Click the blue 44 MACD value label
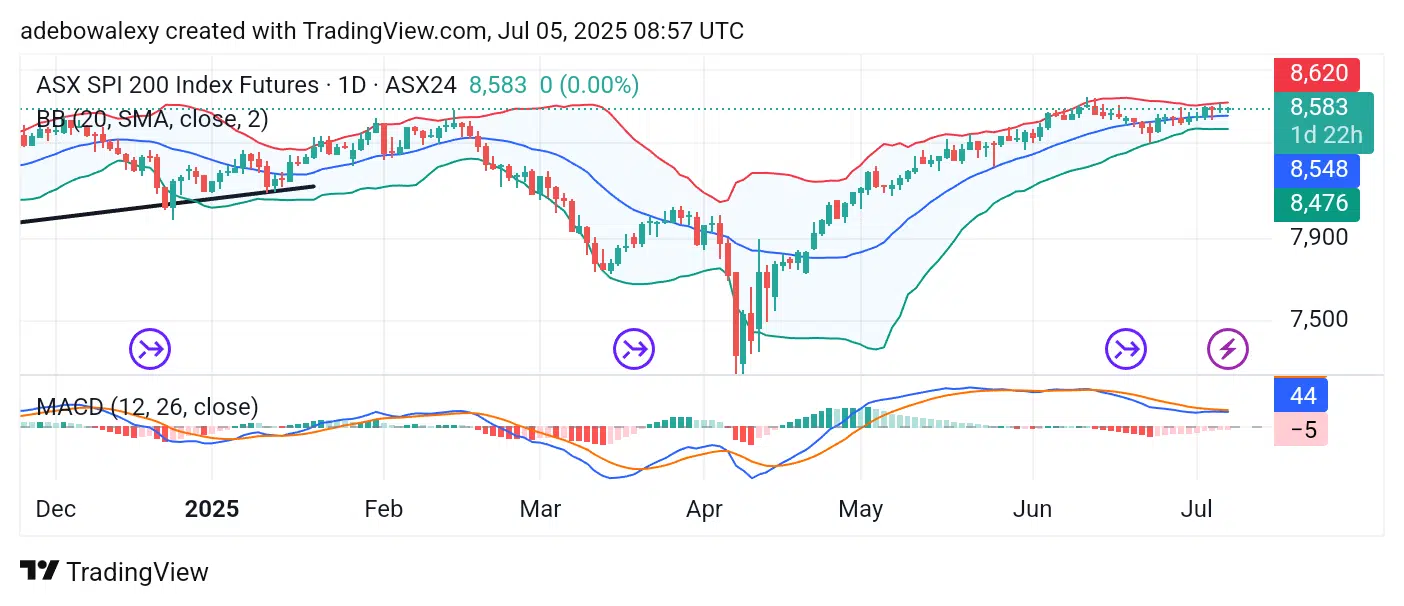This screenshot has height=606, width=1404. coord(1302,396)
